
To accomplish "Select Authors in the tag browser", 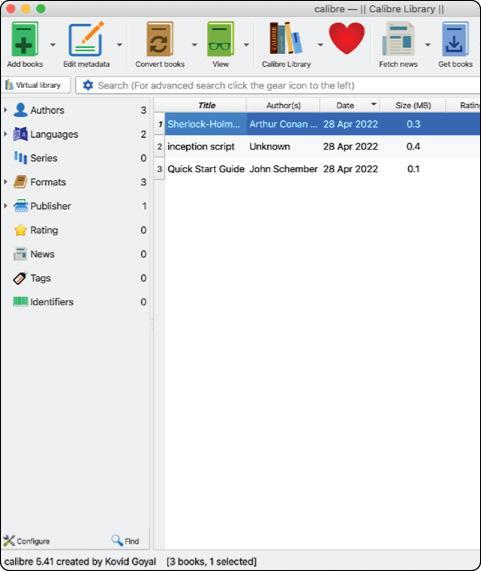I will (47, 110).
